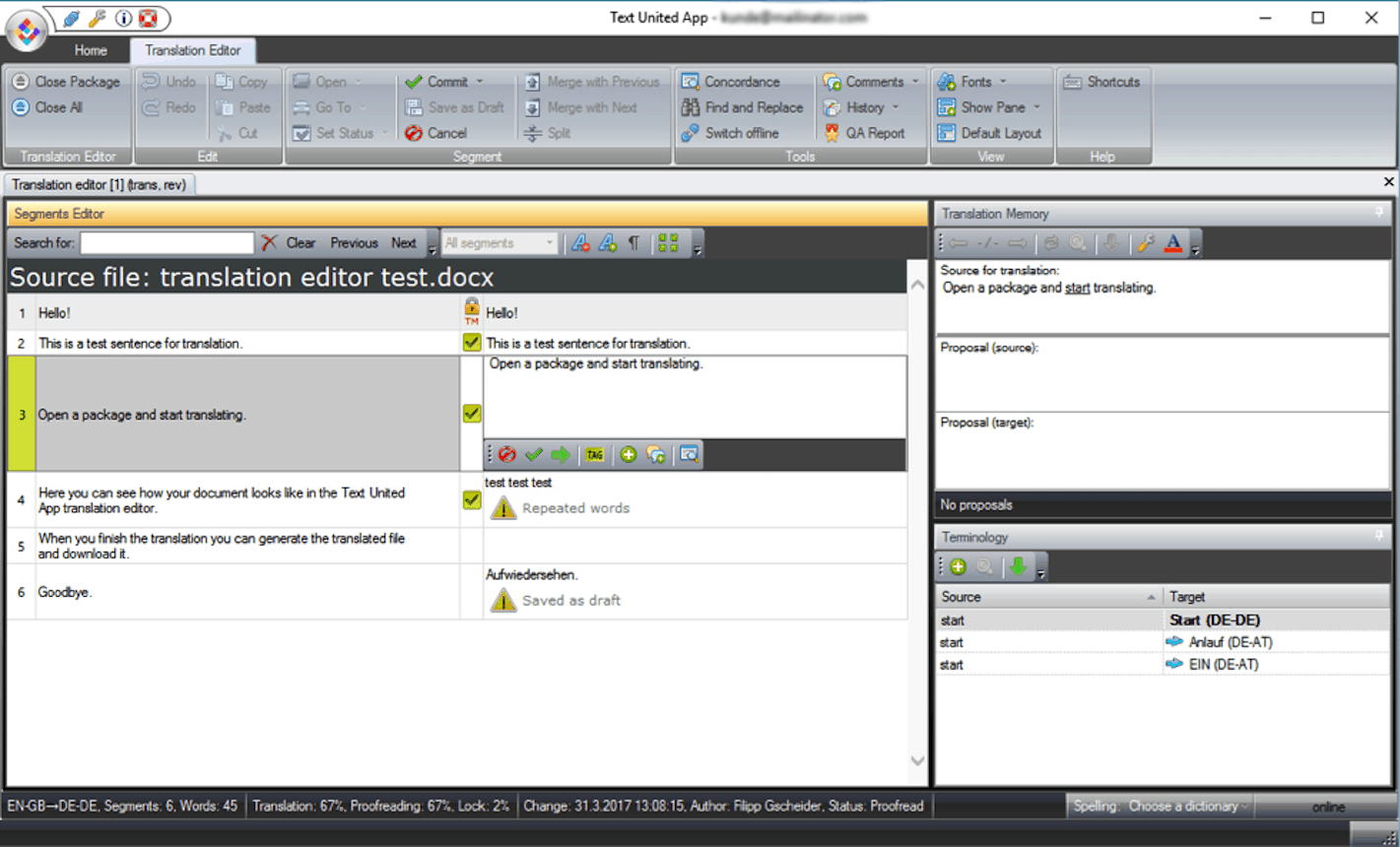
Task: Restore the Default Layout
Action: (x=989, y=133)
